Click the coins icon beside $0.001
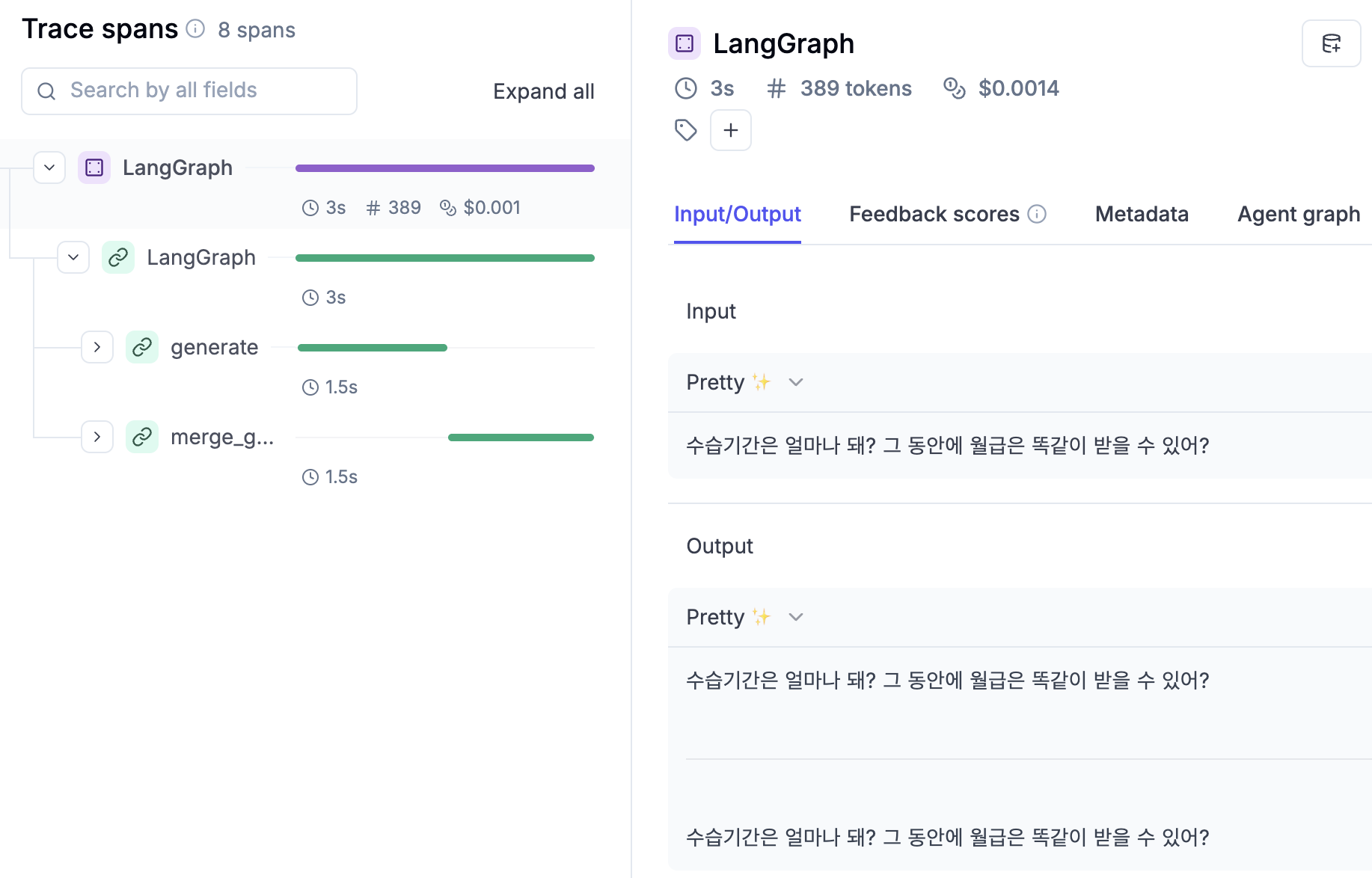The image size is (1372, 878). click(448, 208)
